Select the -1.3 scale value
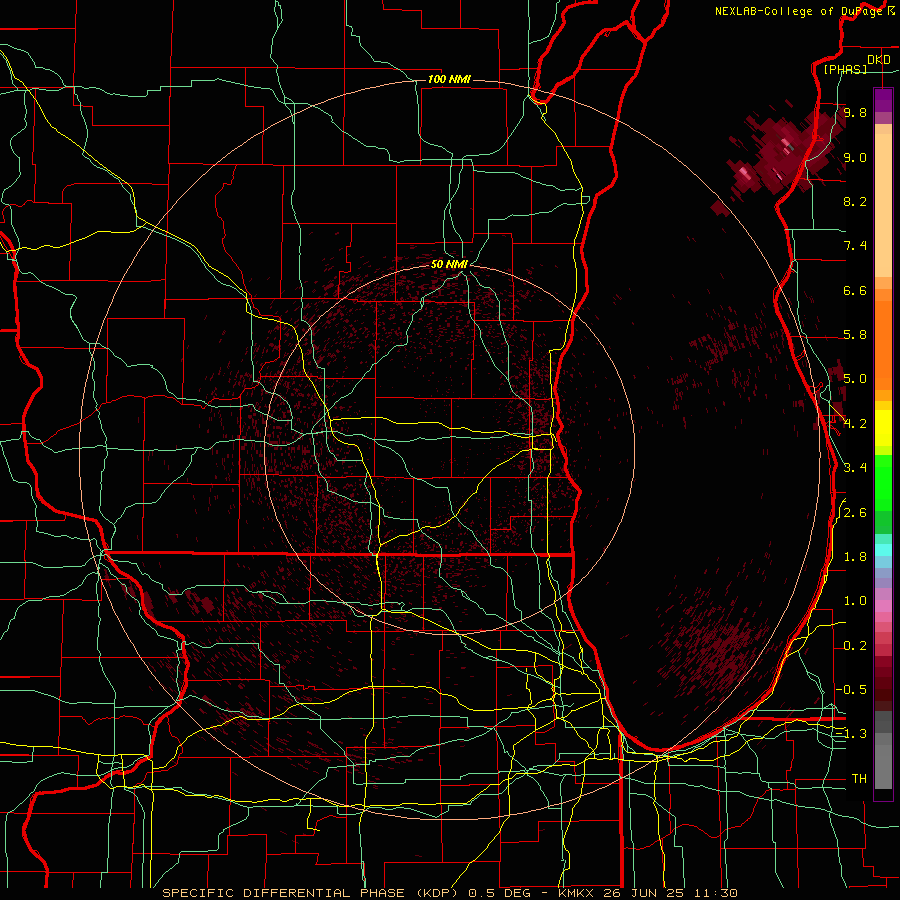 click(851, 734)
